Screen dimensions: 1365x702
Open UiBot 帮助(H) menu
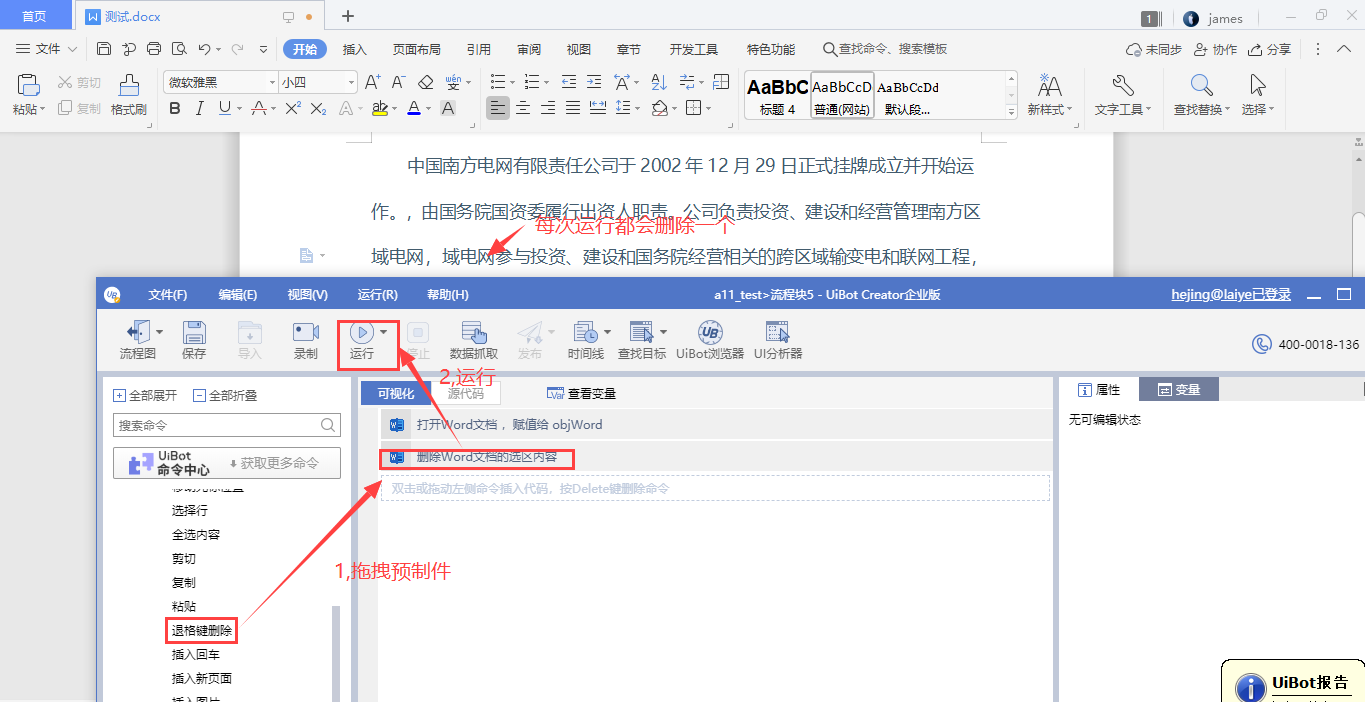click(448, 295)
